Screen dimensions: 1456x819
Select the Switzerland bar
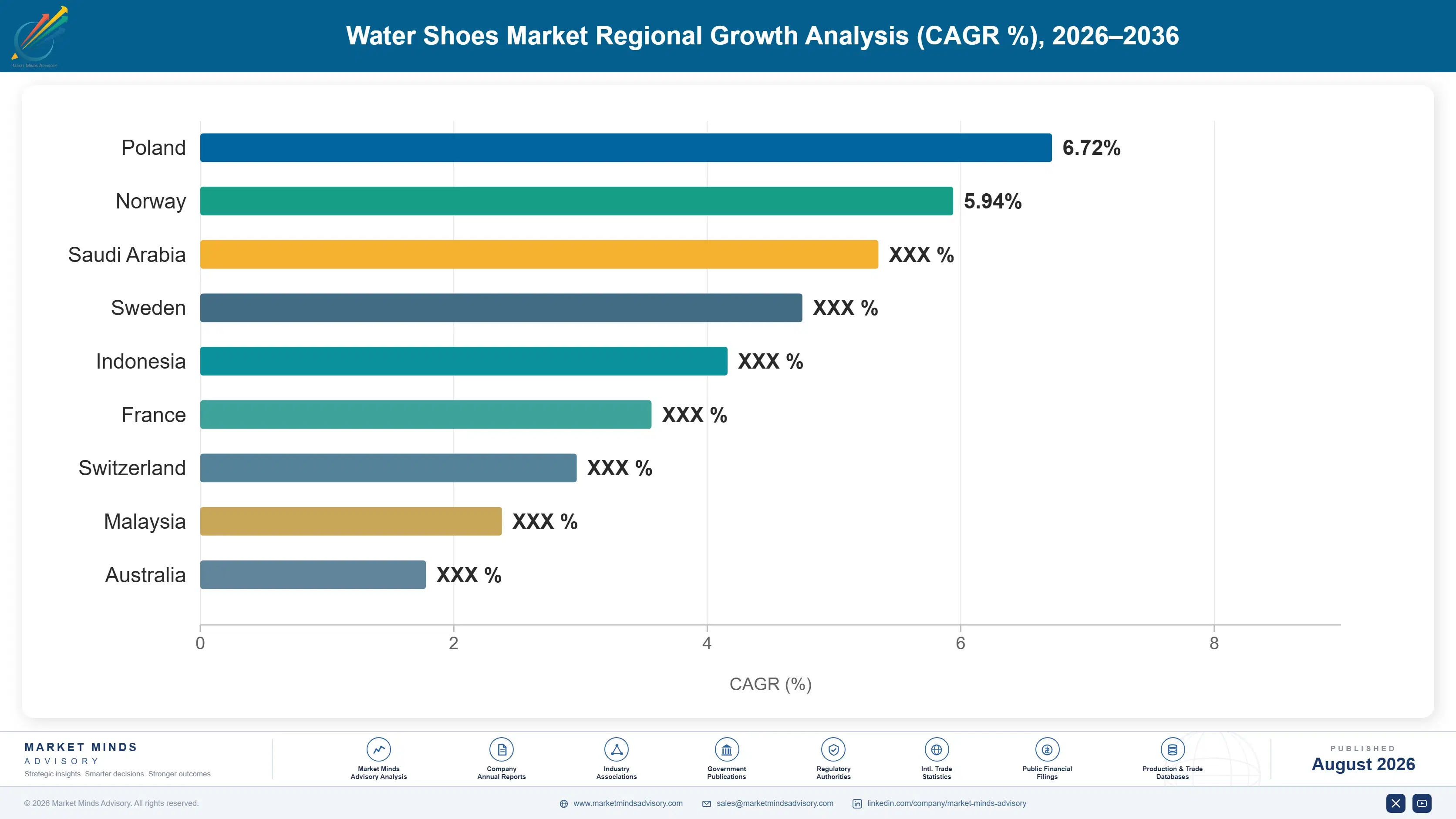(388, 468)
